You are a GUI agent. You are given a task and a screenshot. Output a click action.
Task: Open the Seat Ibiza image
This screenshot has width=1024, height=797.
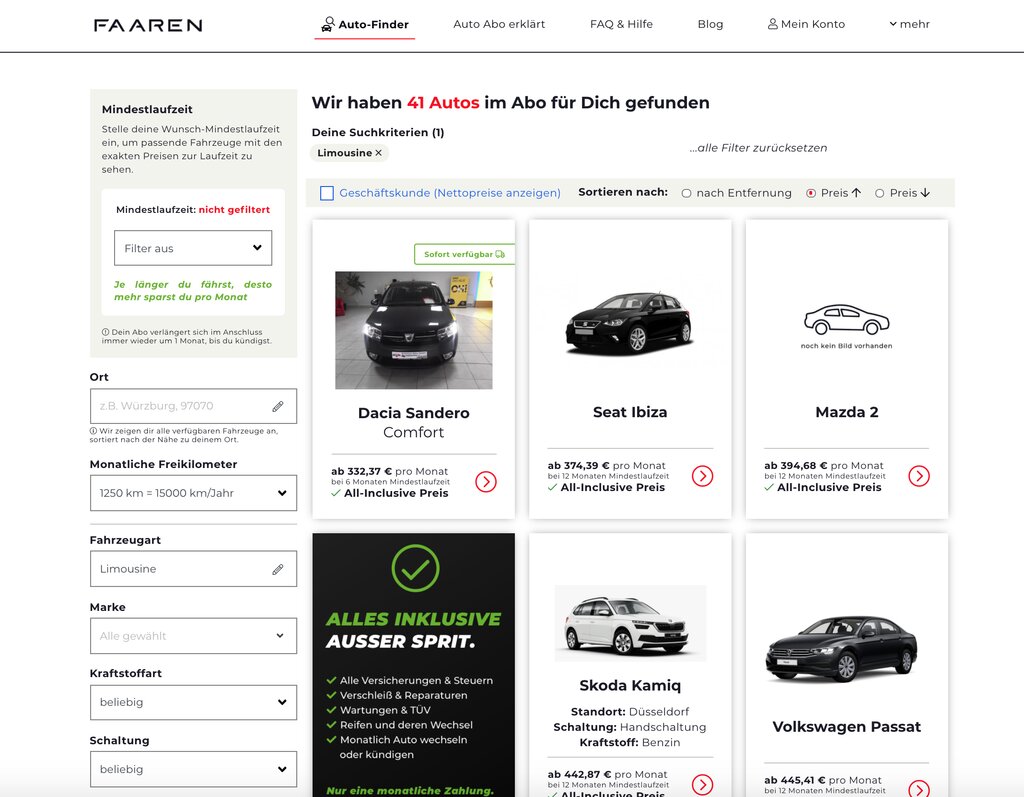630,322
